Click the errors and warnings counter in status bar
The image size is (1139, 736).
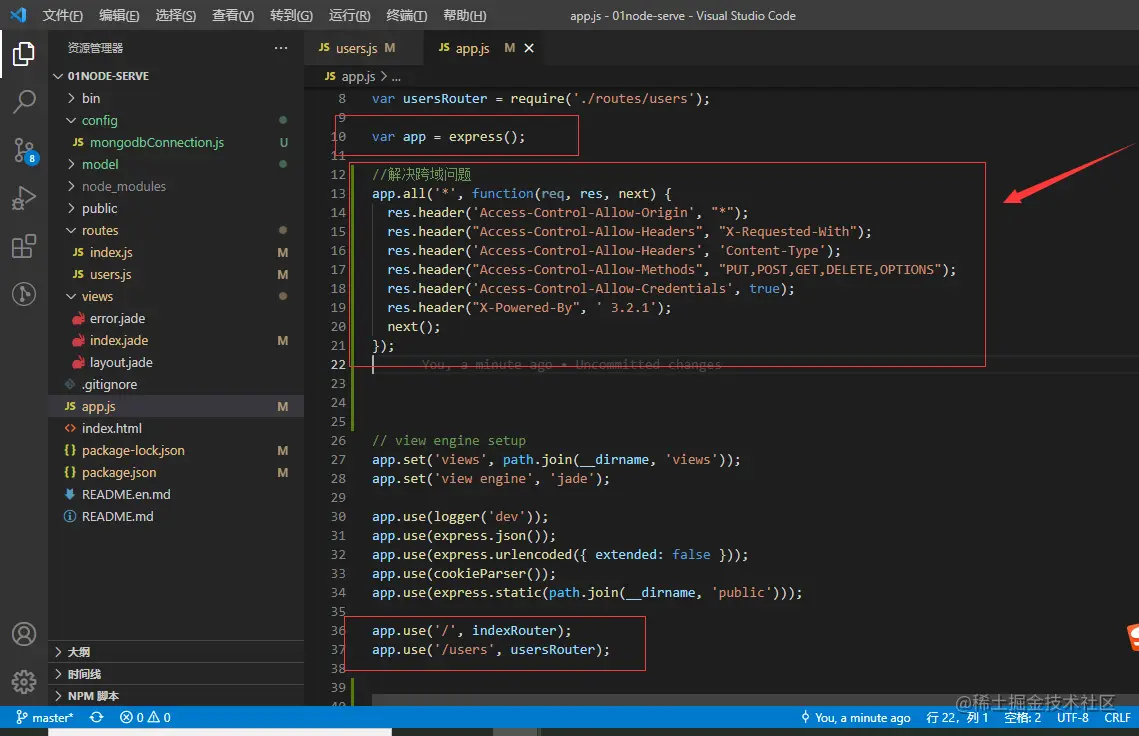tap(145, 717)
